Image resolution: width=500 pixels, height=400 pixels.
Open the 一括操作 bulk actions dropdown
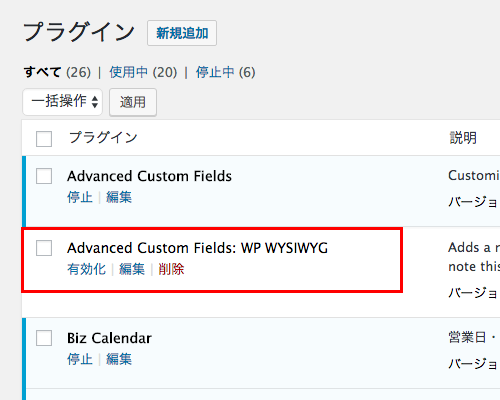62,102
